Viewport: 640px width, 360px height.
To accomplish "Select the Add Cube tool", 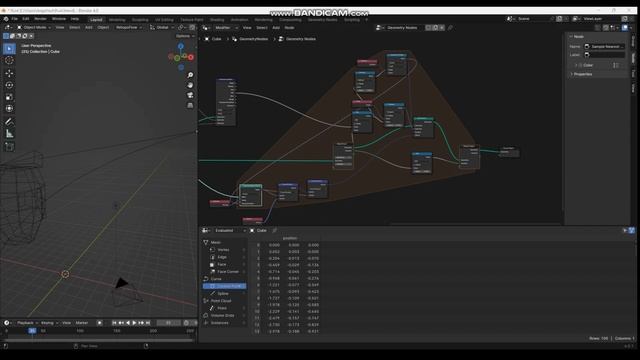I will click(9, 147).
